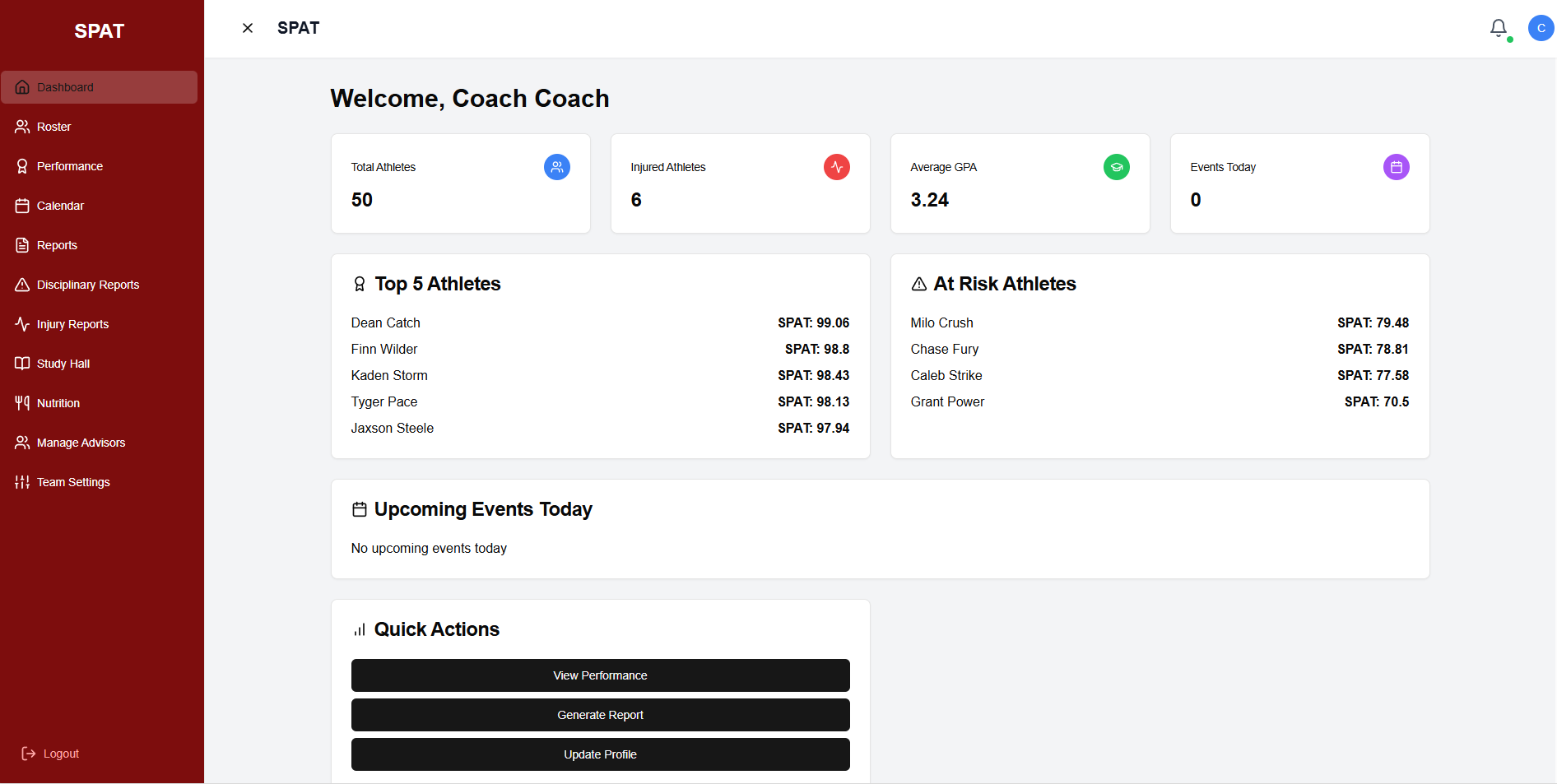Click the Injured Athletes heartbeat icon
This screenshot has height=784, width=1557.
click(837, 167)
